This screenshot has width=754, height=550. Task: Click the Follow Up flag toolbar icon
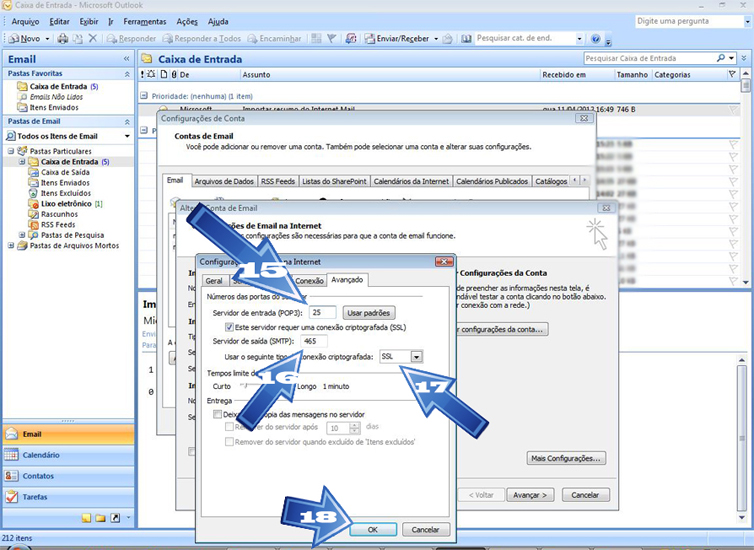pyautogui.click(x=331, y=38)
